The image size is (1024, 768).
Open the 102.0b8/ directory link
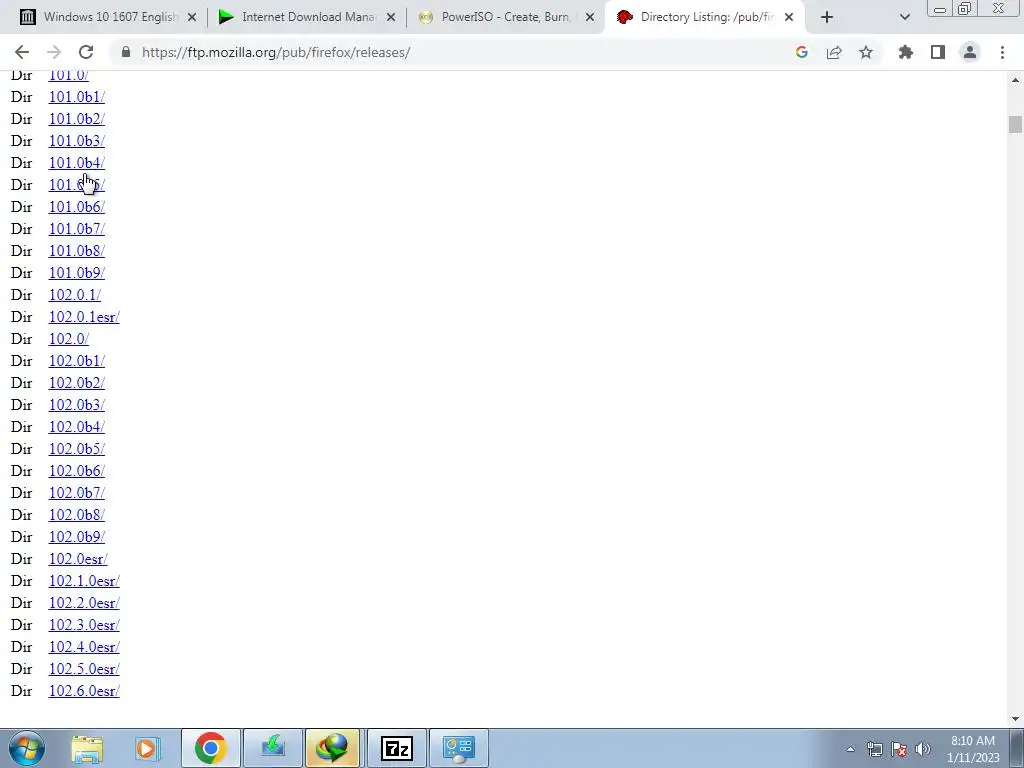(x=76, y=515)
